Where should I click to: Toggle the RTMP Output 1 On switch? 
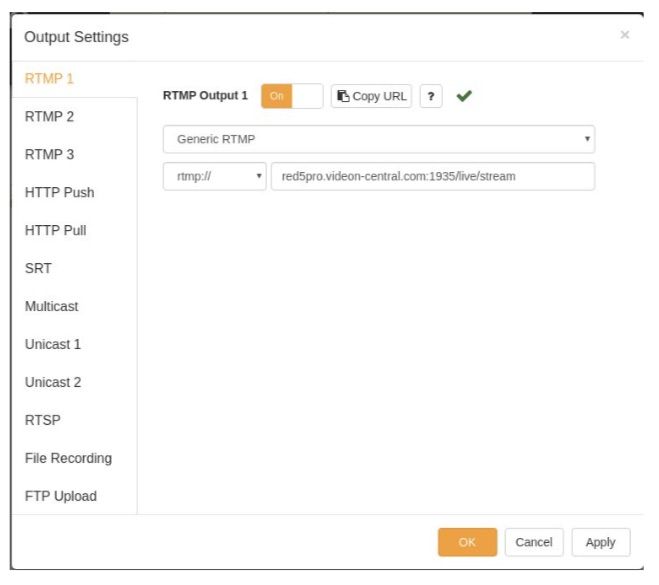point(292,96)
